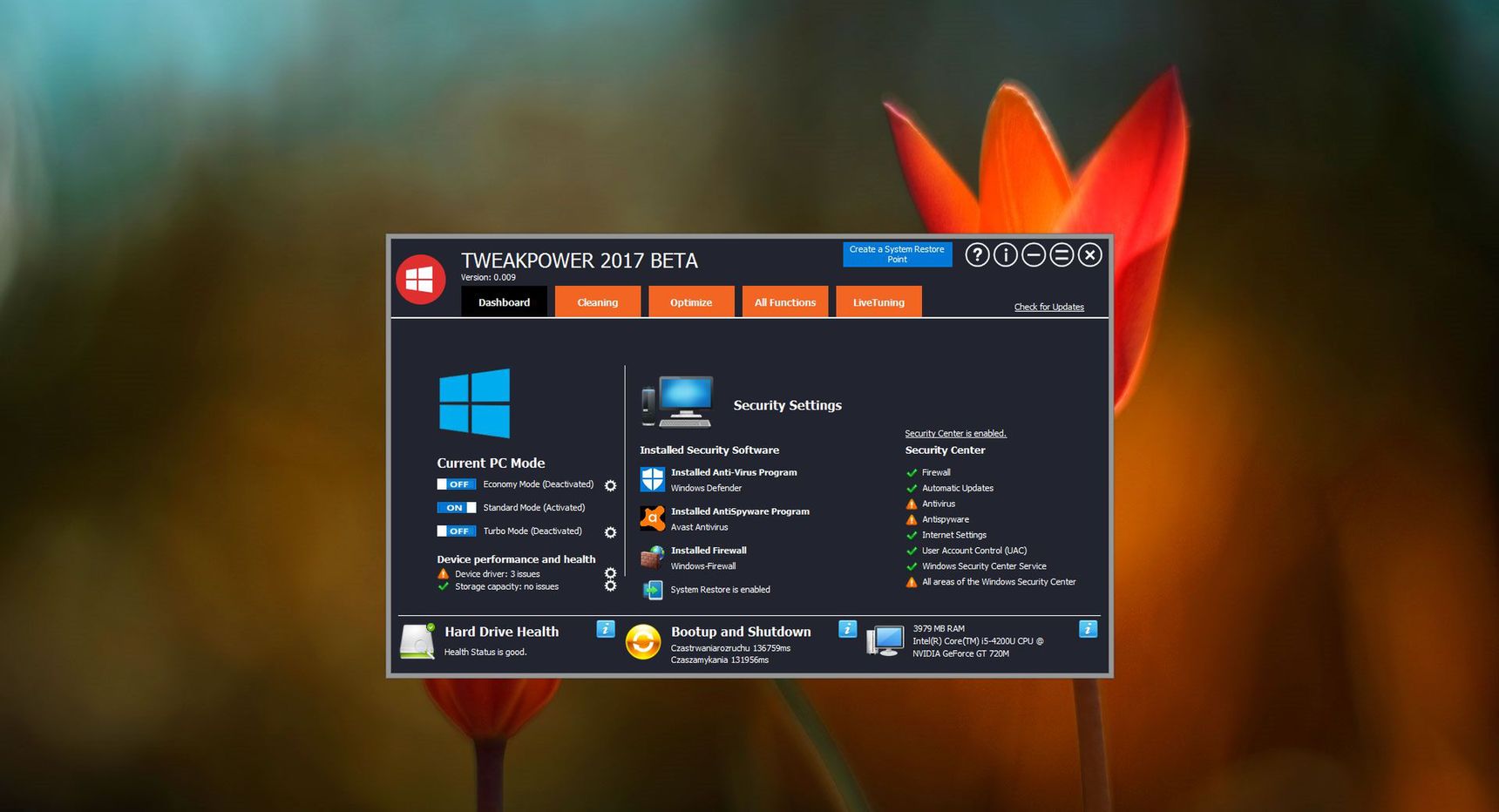Click the red TweakPower Windows logo
The height and width of the screenshot is (812, 1499).
(x=421, y=279)
